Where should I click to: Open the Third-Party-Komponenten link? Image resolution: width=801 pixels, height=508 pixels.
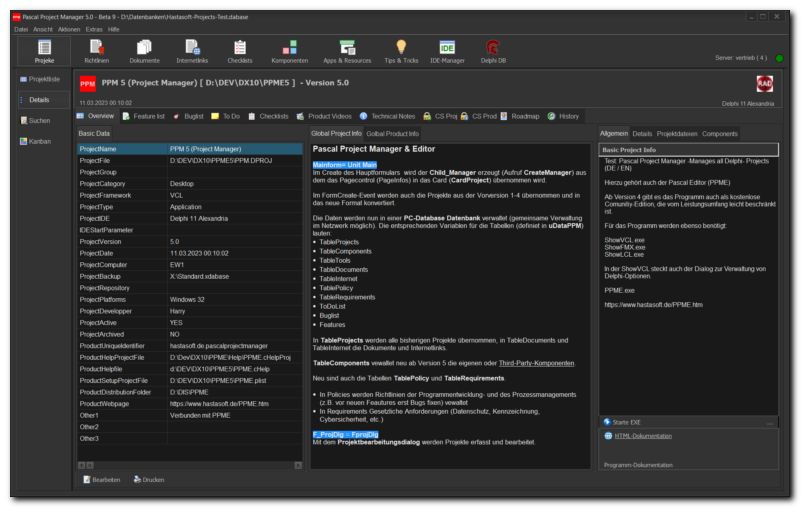(x=536, y=363)
